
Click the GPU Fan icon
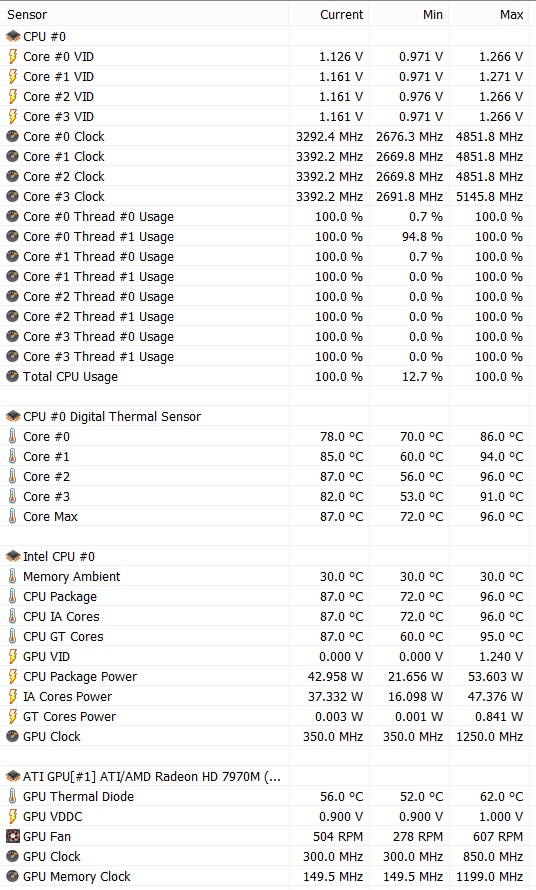point(12,836)
